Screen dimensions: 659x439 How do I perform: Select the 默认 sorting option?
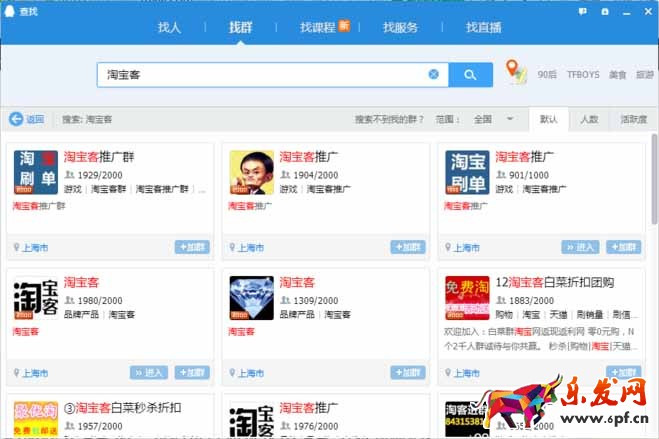[x=548, y=119]
